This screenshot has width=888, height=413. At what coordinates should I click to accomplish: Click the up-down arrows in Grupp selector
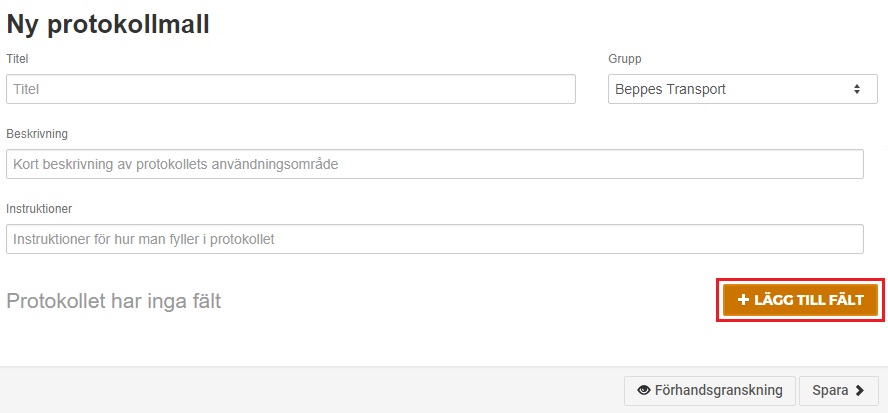pyautogui.click(x=857, y=89)
